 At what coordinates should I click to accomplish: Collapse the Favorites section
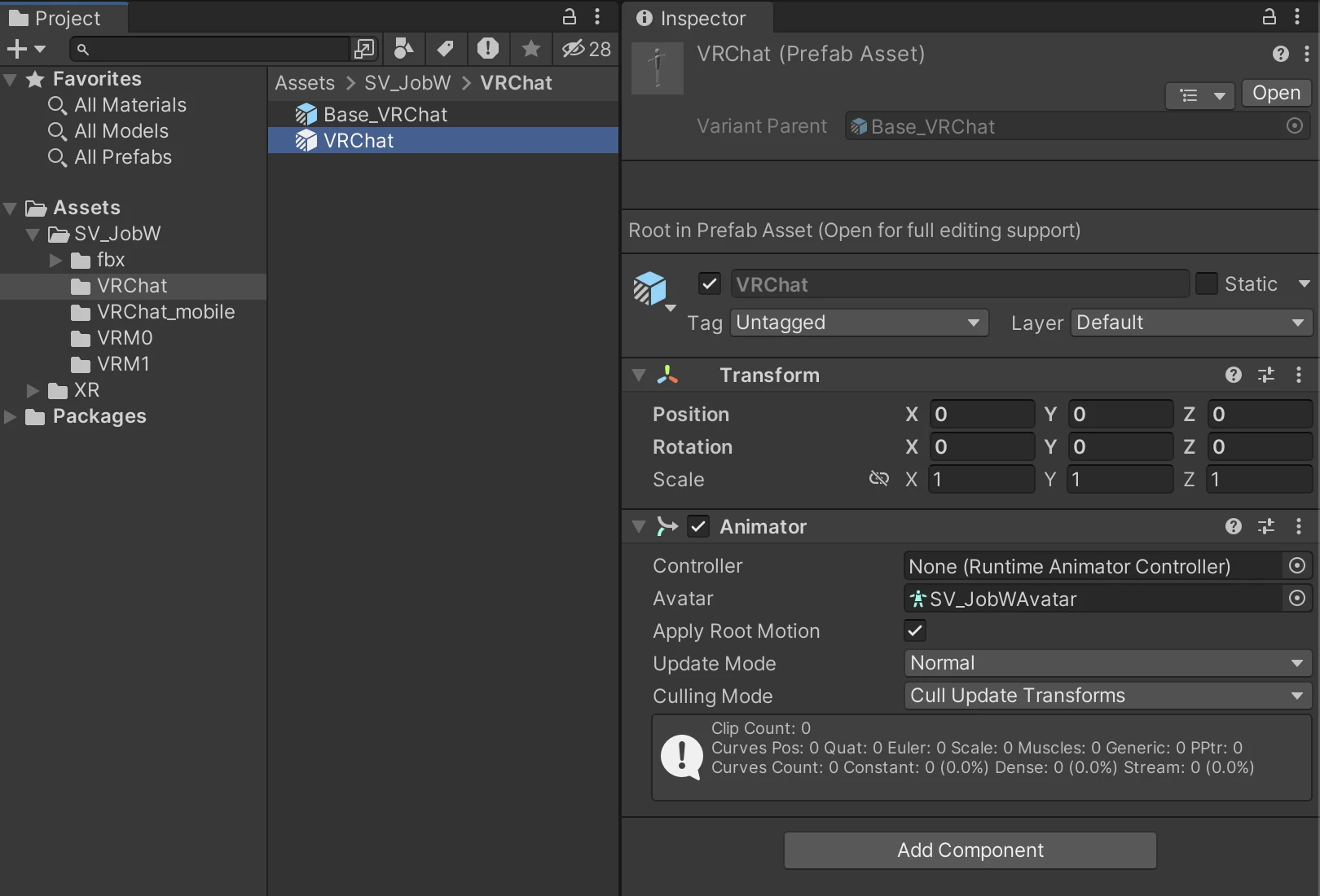[x=11, y=79]
